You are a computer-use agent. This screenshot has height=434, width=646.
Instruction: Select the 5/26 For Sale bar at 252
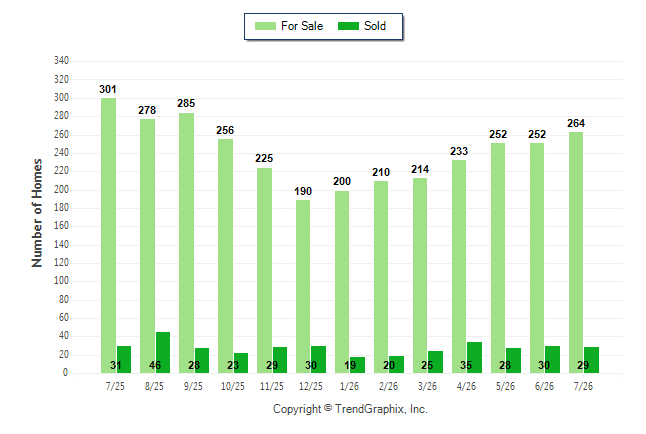(498, 258)
